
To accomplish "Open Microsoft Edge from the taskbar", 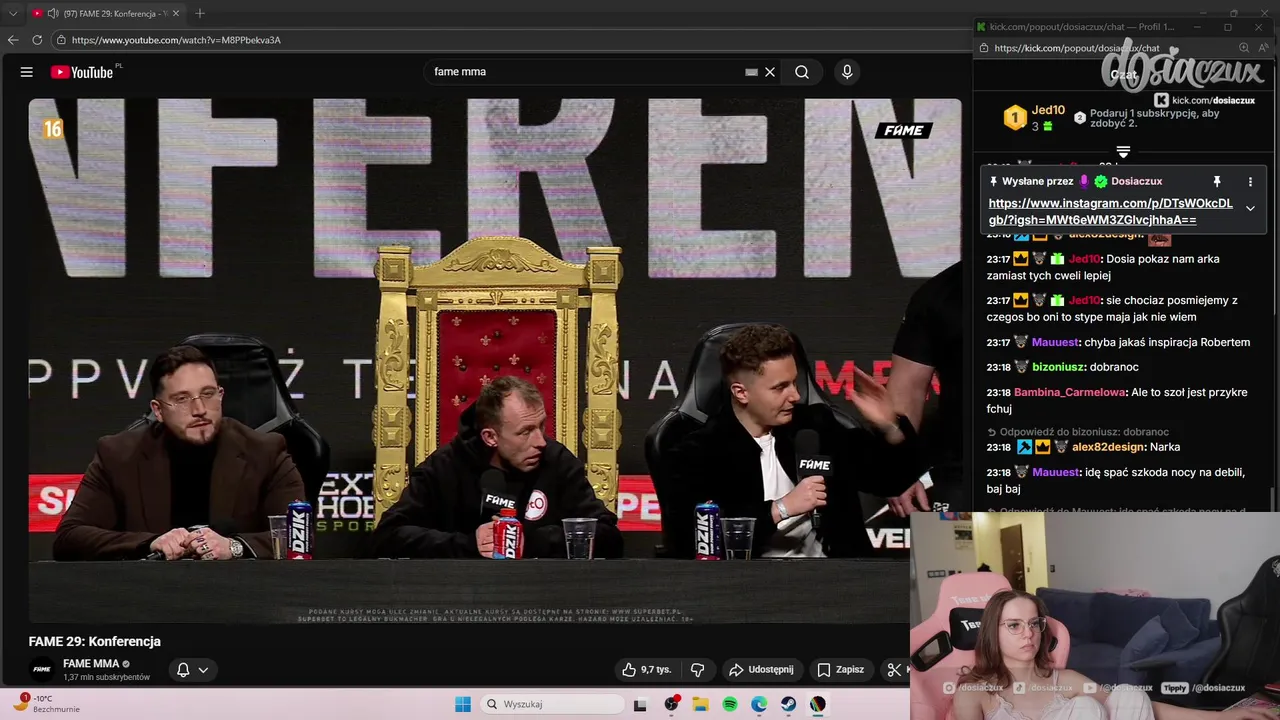I will pyautogui.click(x=759, y=704).
